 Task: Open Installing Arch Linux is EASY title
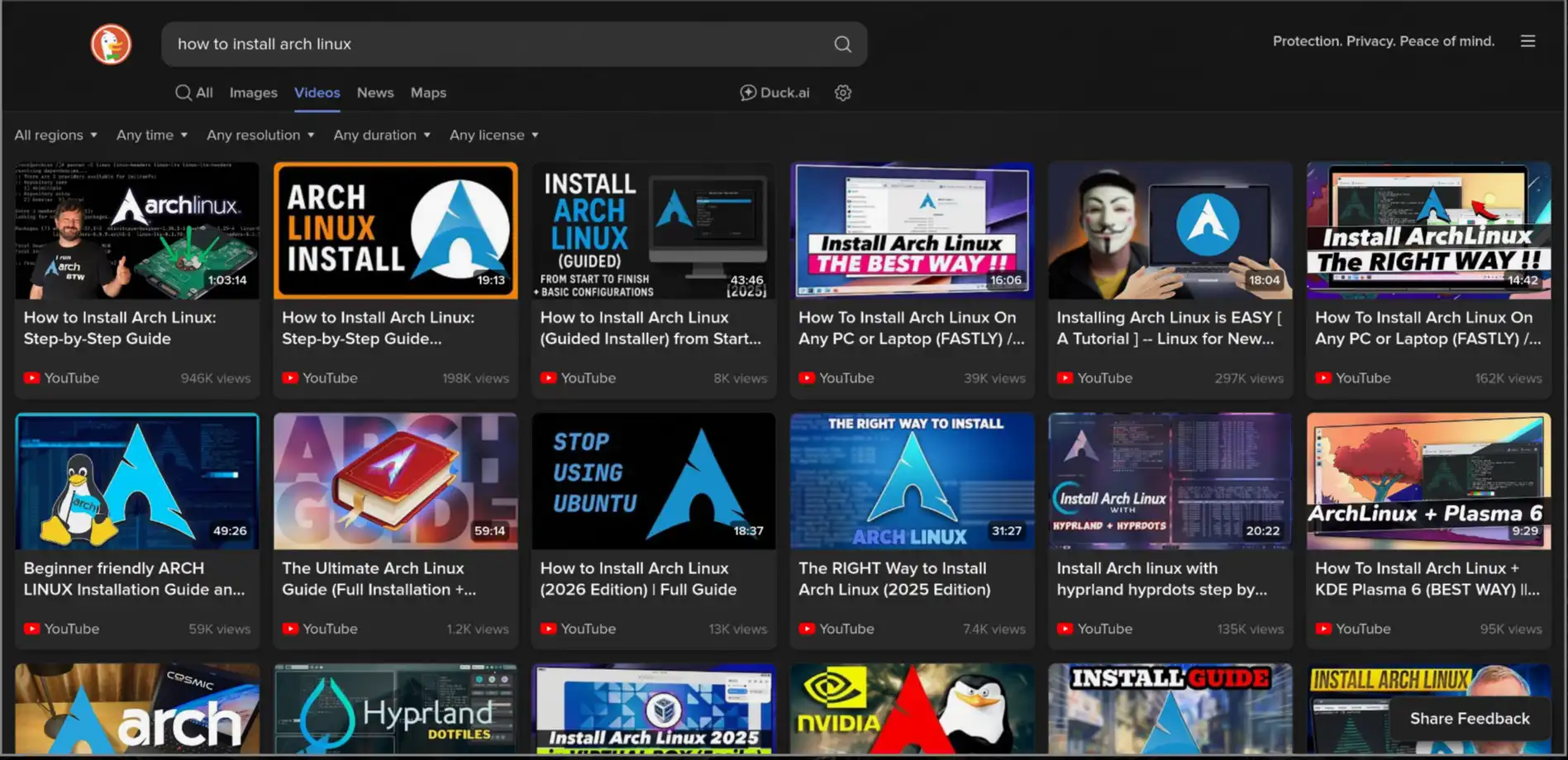[1169, 328]
